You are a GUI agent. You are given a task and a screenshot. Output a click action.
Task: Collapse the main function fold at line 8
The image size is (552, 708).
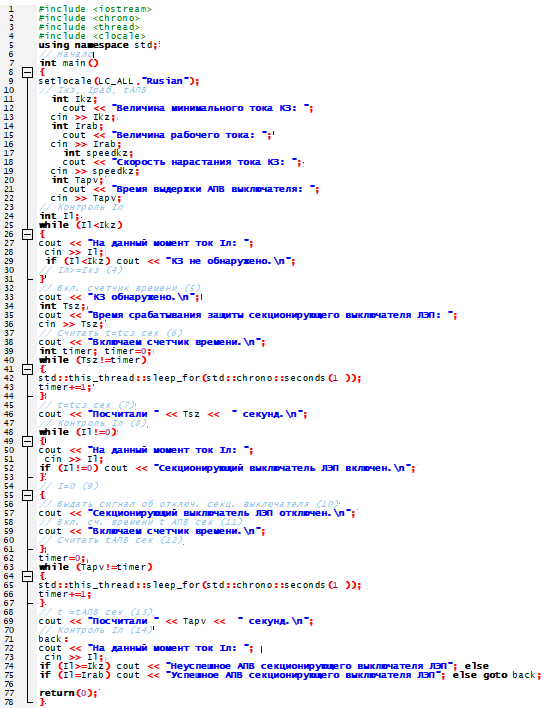[x=28, y=72]
